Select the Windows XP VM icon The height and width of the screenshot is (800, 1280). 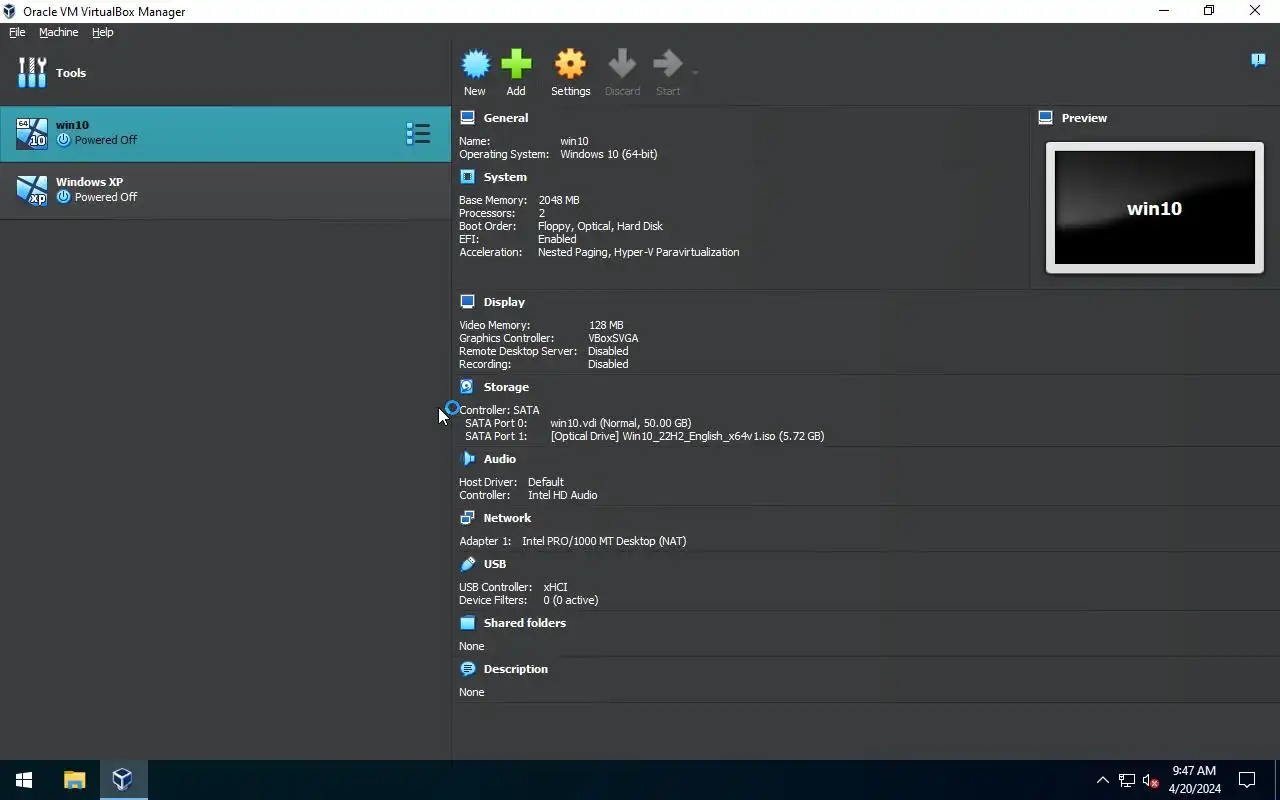31,190
